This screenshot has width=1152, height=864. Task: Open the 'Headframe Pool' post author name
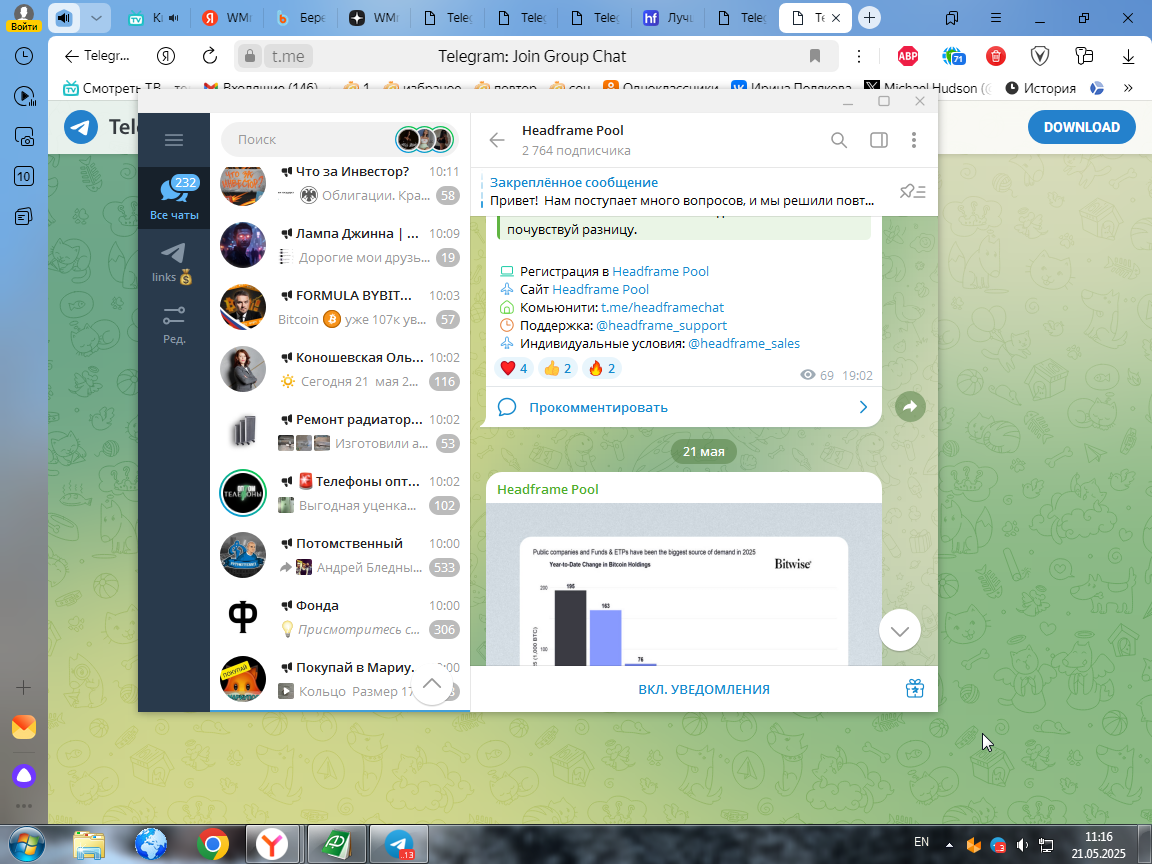pos(547,489)
